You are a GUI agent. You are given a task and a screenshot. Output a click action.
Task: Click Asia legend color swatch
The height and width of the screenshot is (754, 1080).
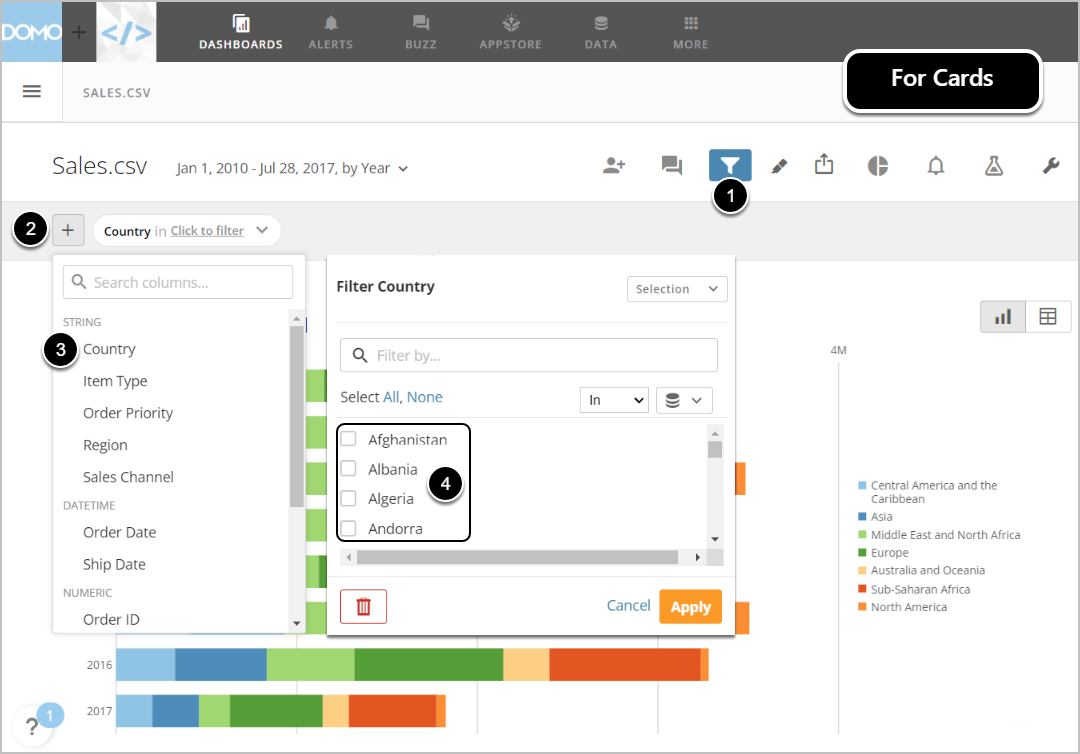(x=862, y=516)
